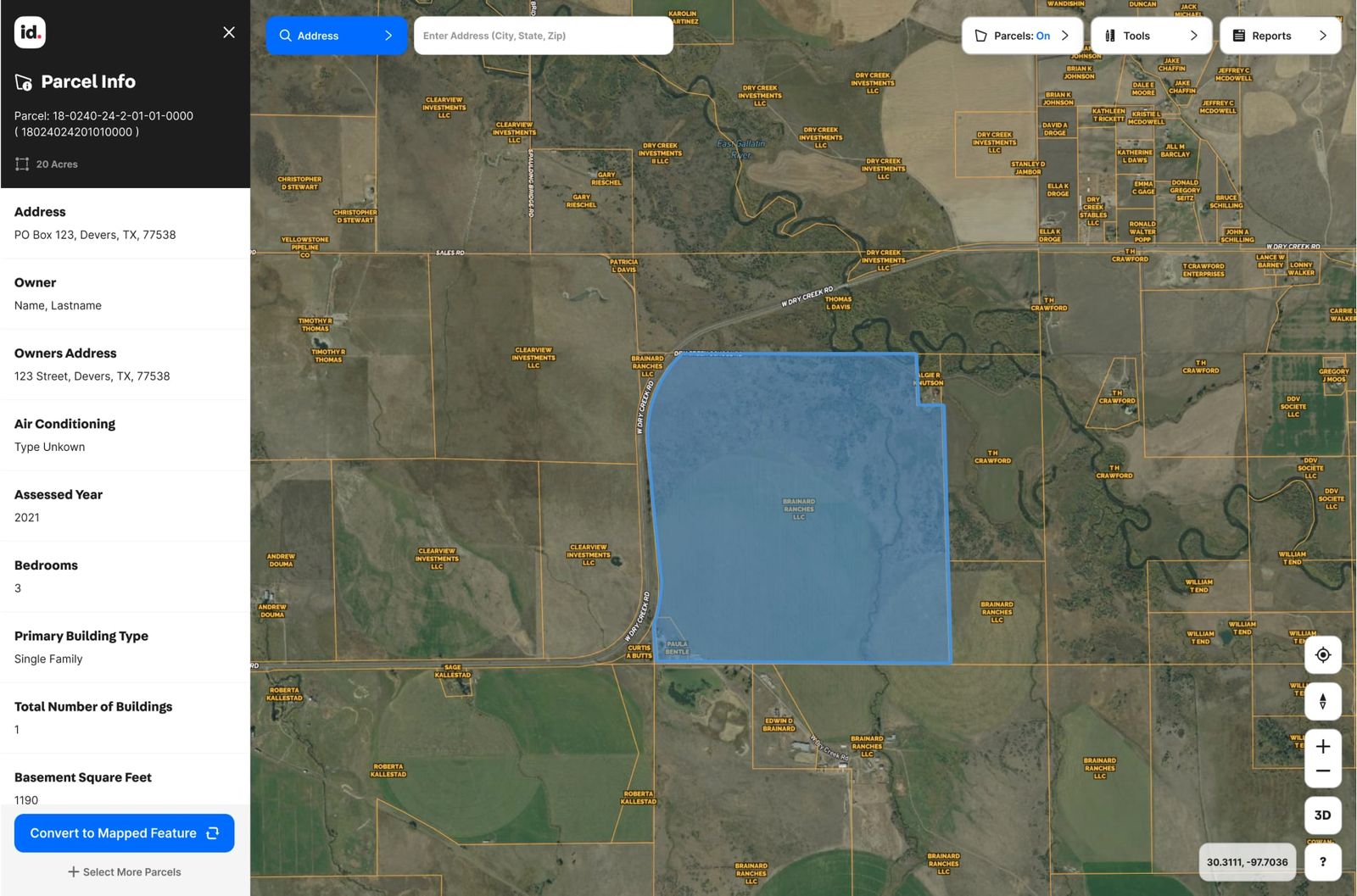Image resolution: width=1357 pixels, height=896 pixels.
Task: Click the map help question mark icon
Action: pyautogui.click(x=1322, y=861)
